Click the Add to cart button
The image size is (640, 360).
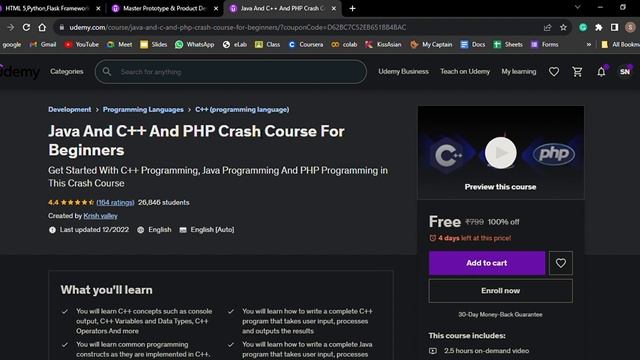click(x=487, y=263)
